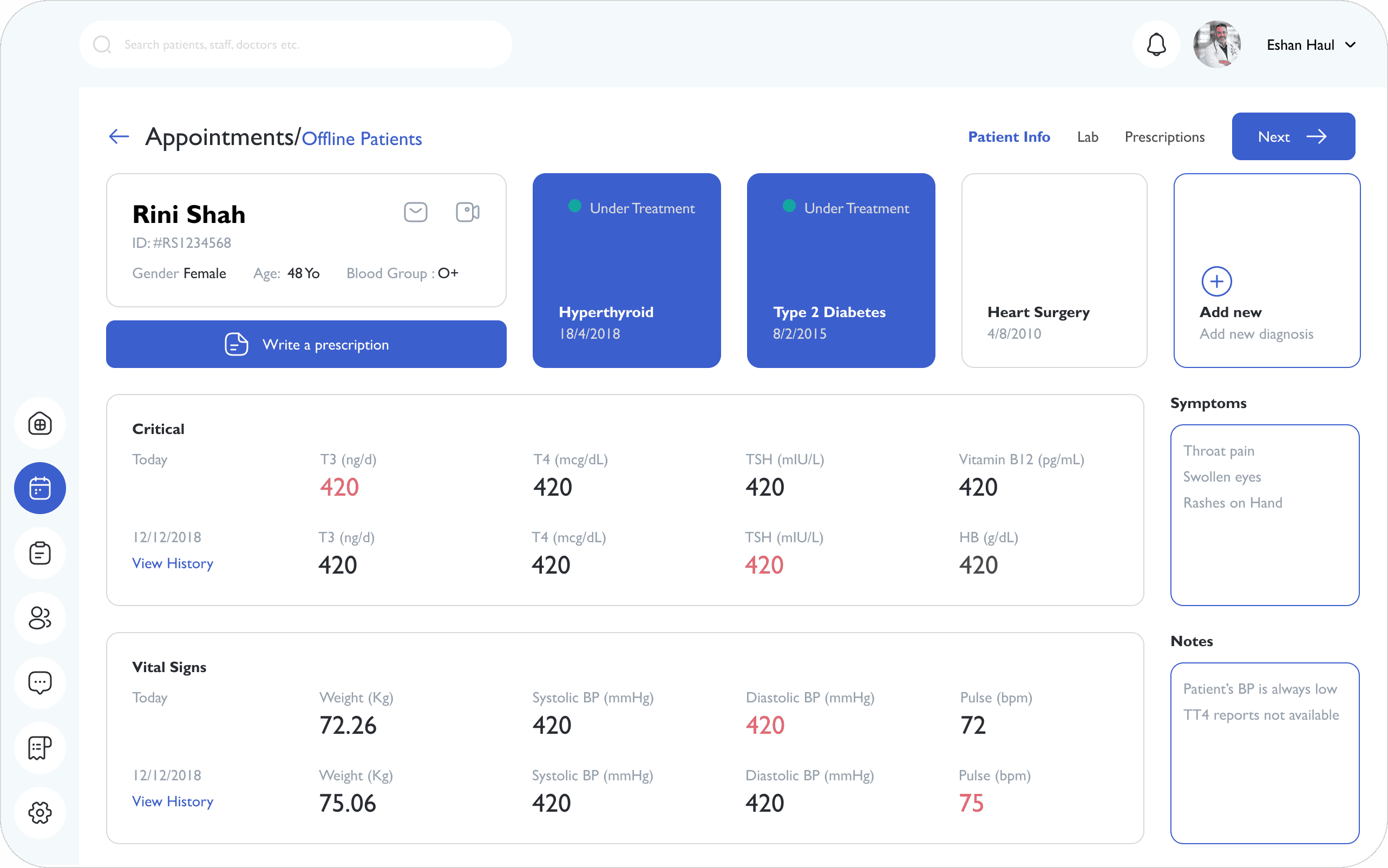This screenshot has width=1388, height=868.
Task: Open the Hyperthyroid diagnosis card
Action: [626, 271]
